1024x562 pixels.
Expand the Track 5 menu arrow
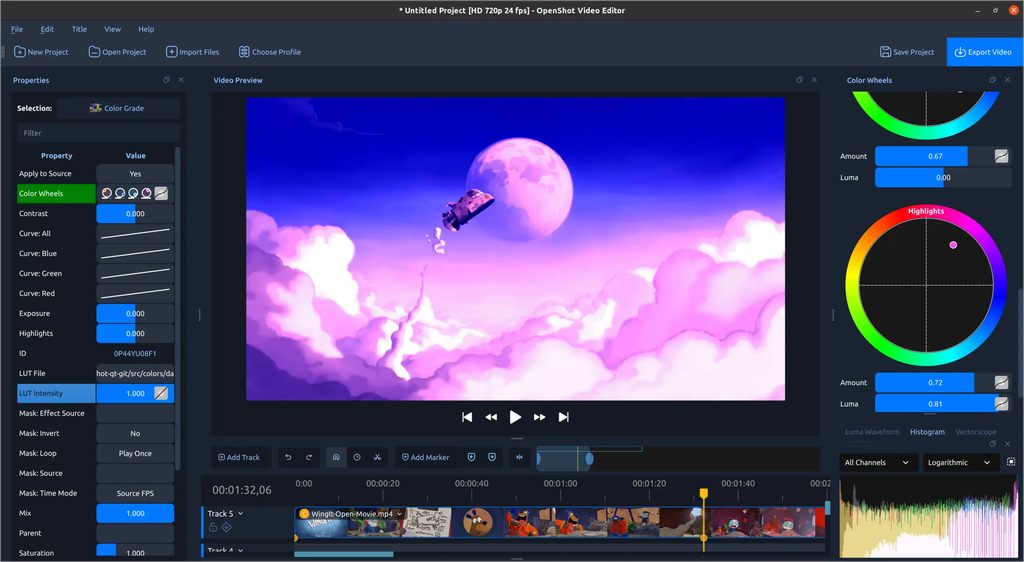tap(240, 514)
